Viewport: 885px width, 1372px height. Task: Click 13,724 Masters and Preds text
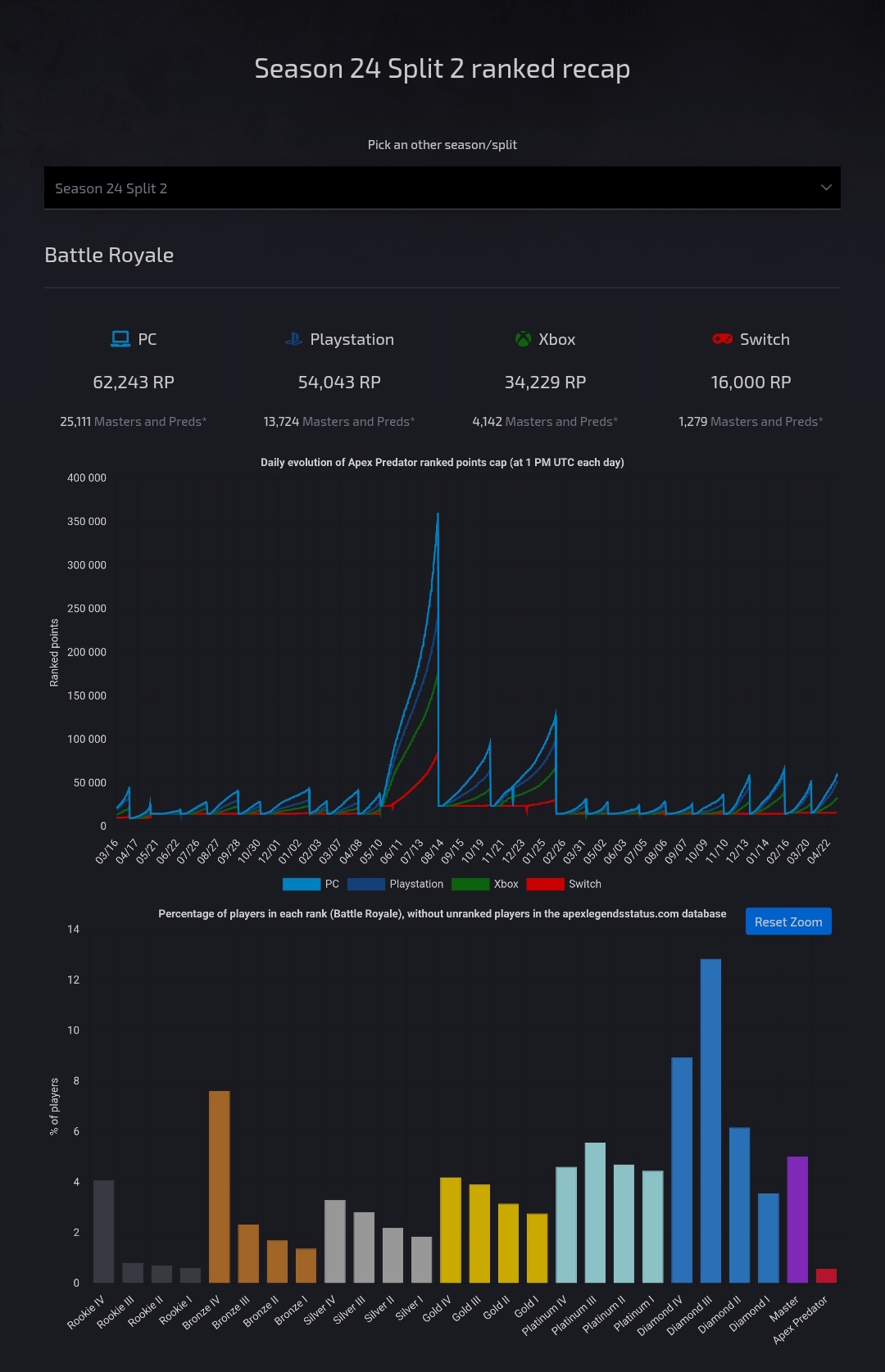[x=339, y=422]
